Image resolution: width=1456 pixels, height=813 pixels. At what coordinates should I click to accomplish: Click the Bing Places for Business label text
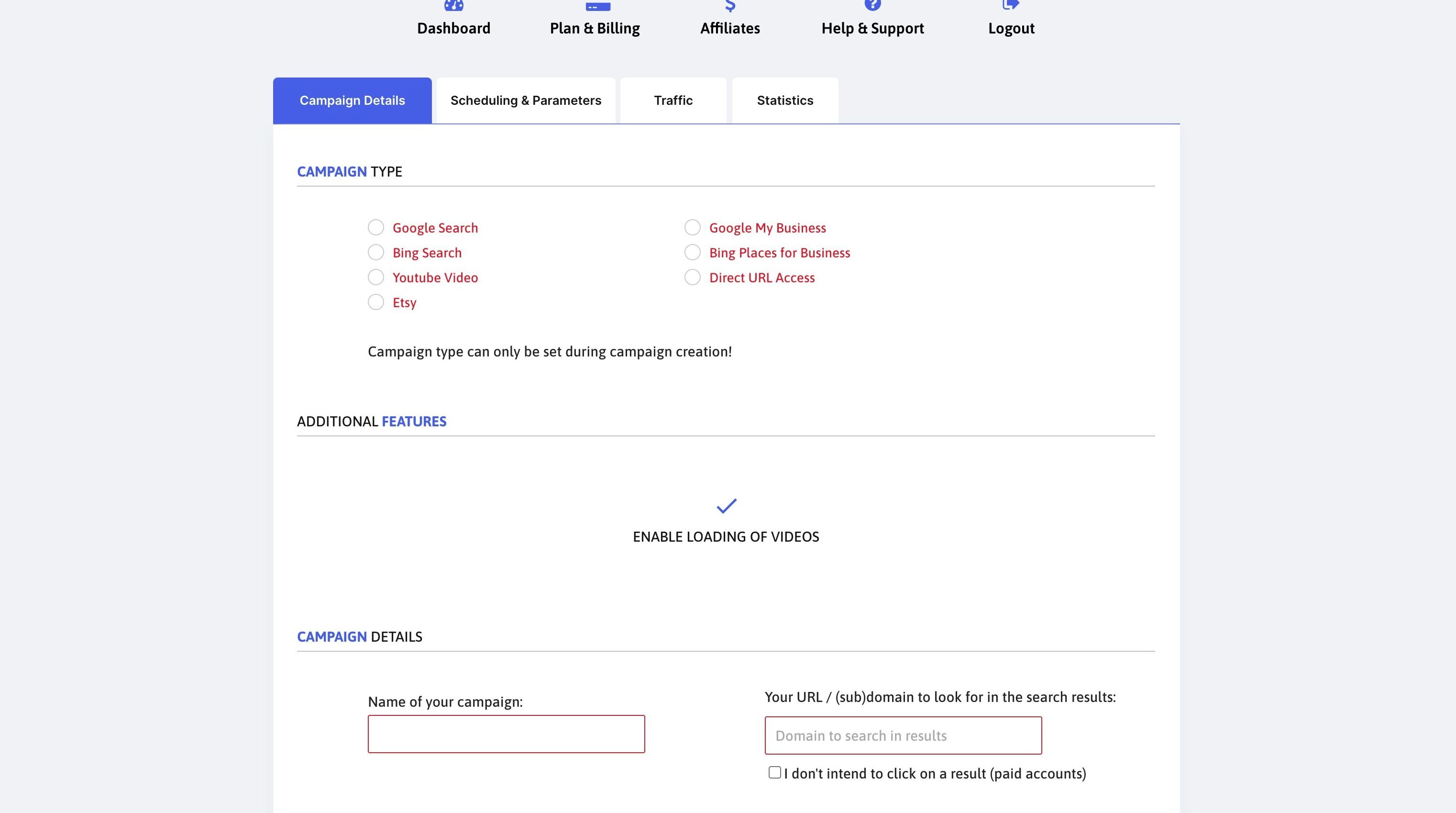pyautogui.click(x=780, y=253)
